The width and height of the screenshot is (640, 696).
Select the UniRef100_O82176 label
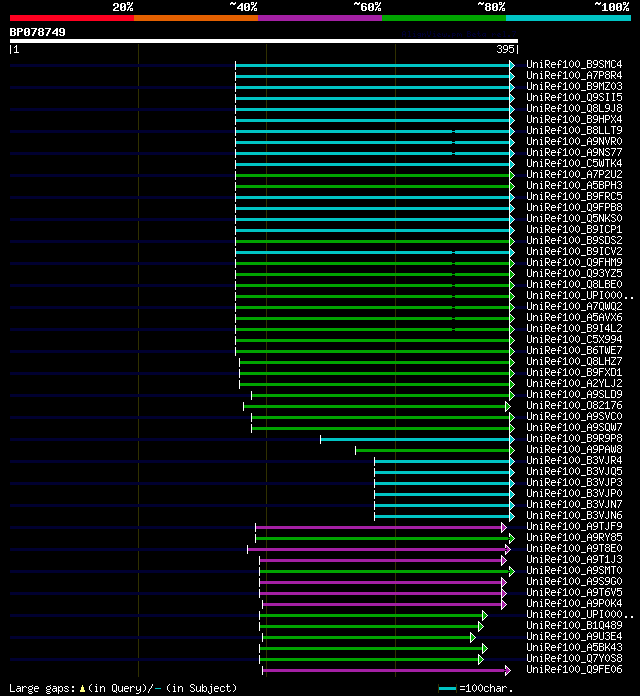574,405
